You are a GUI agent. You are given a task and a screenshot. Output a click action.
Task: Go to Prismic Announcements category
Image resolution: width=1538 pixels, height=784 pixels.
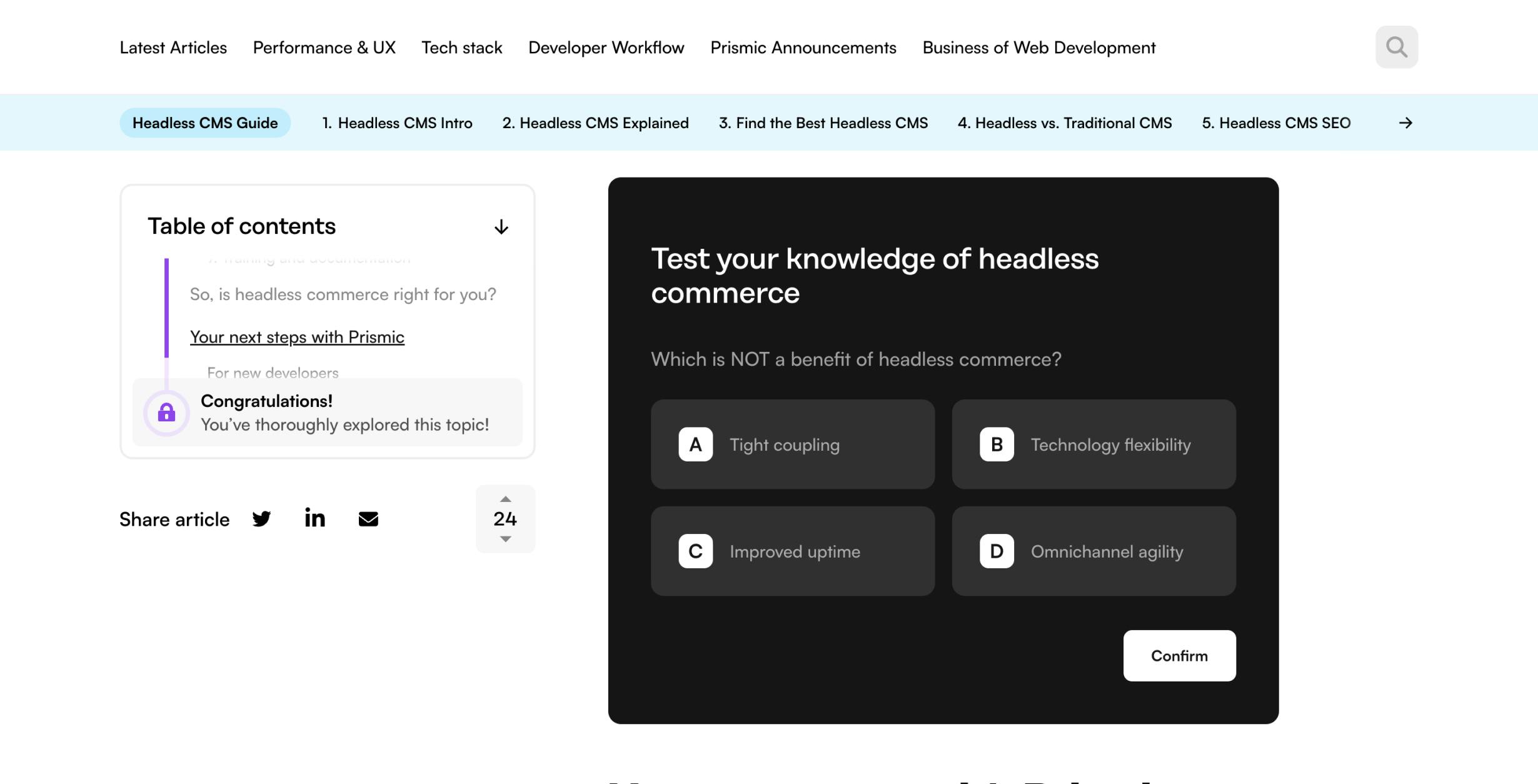point(803,48)
